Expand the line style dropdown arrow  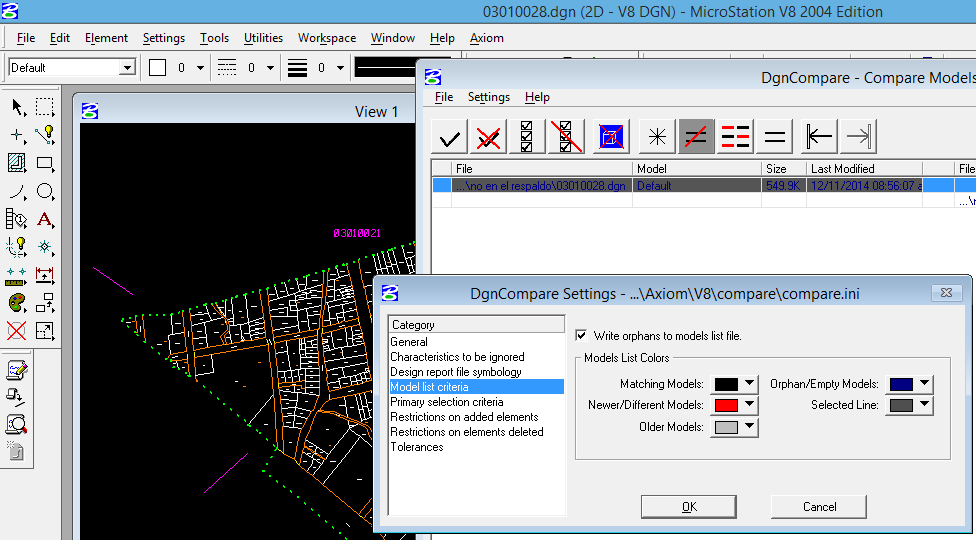270,68
